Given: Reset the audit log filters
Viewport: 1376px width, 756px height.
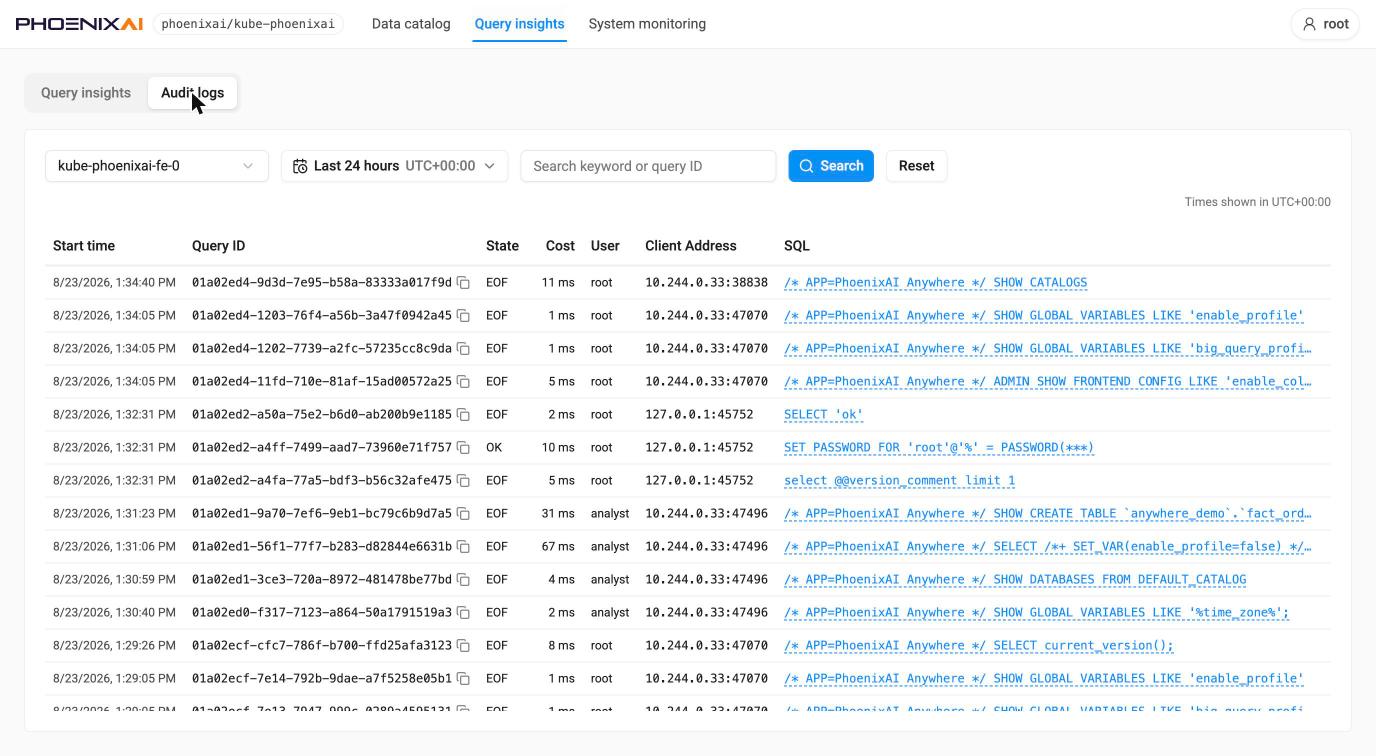Looking at the screenshot, I should click(x=916, y=166).
